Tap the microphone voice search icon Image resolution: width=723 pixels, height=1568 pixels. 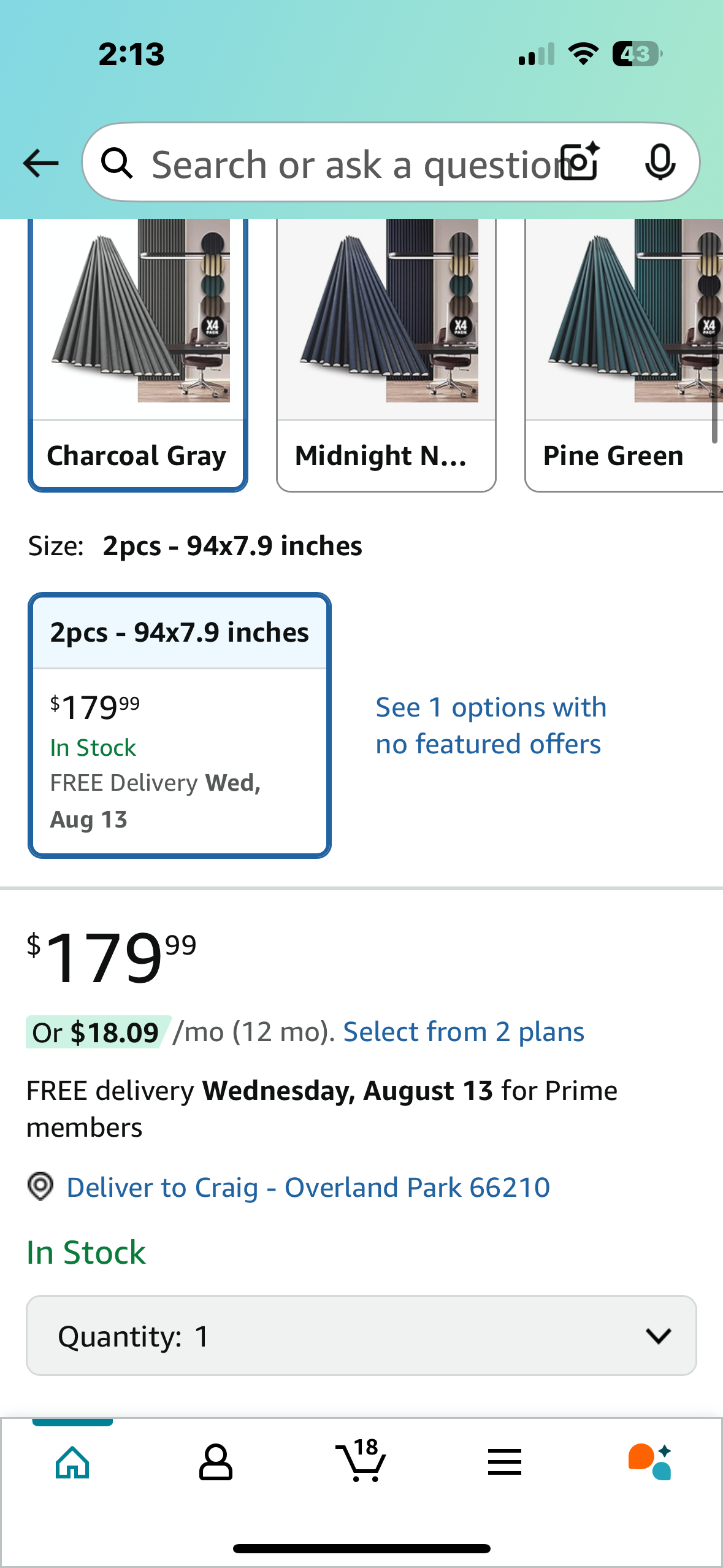[660, 163]
